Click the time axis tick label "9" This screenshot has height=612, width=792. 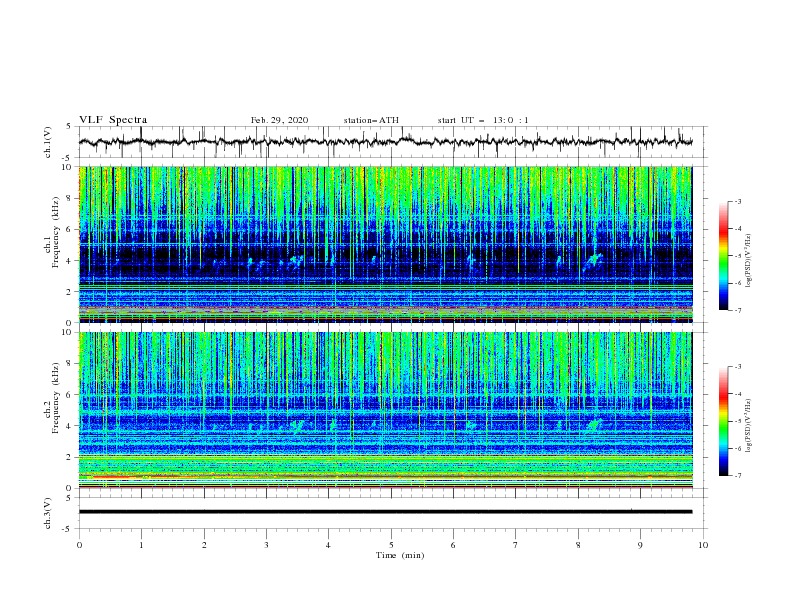point(640,545)
